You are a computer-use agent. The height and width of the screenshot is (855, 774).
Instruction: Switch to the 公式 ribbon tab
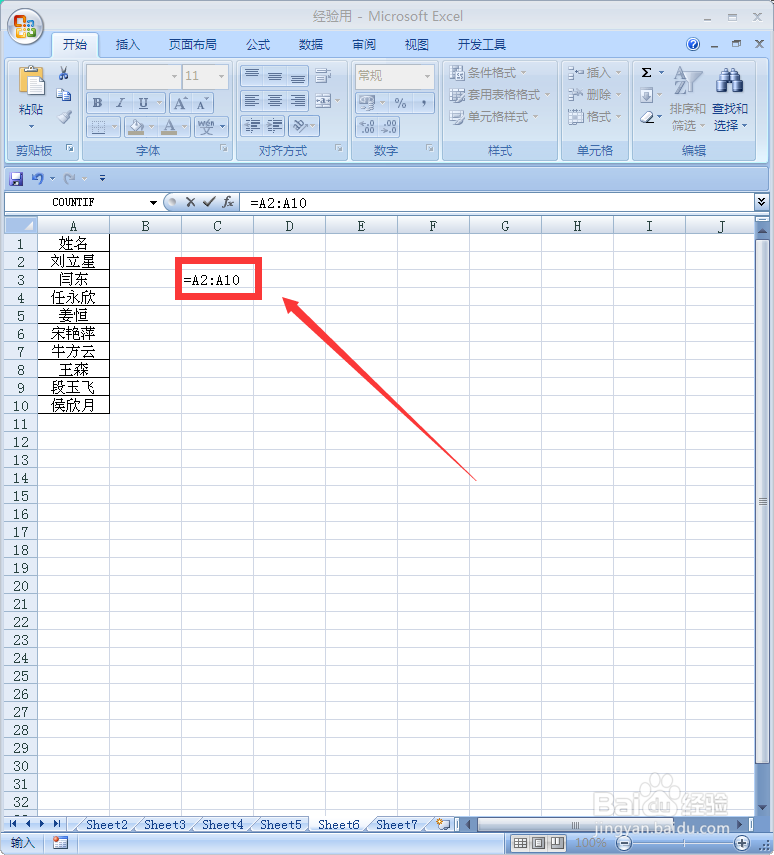coord(257,45)
